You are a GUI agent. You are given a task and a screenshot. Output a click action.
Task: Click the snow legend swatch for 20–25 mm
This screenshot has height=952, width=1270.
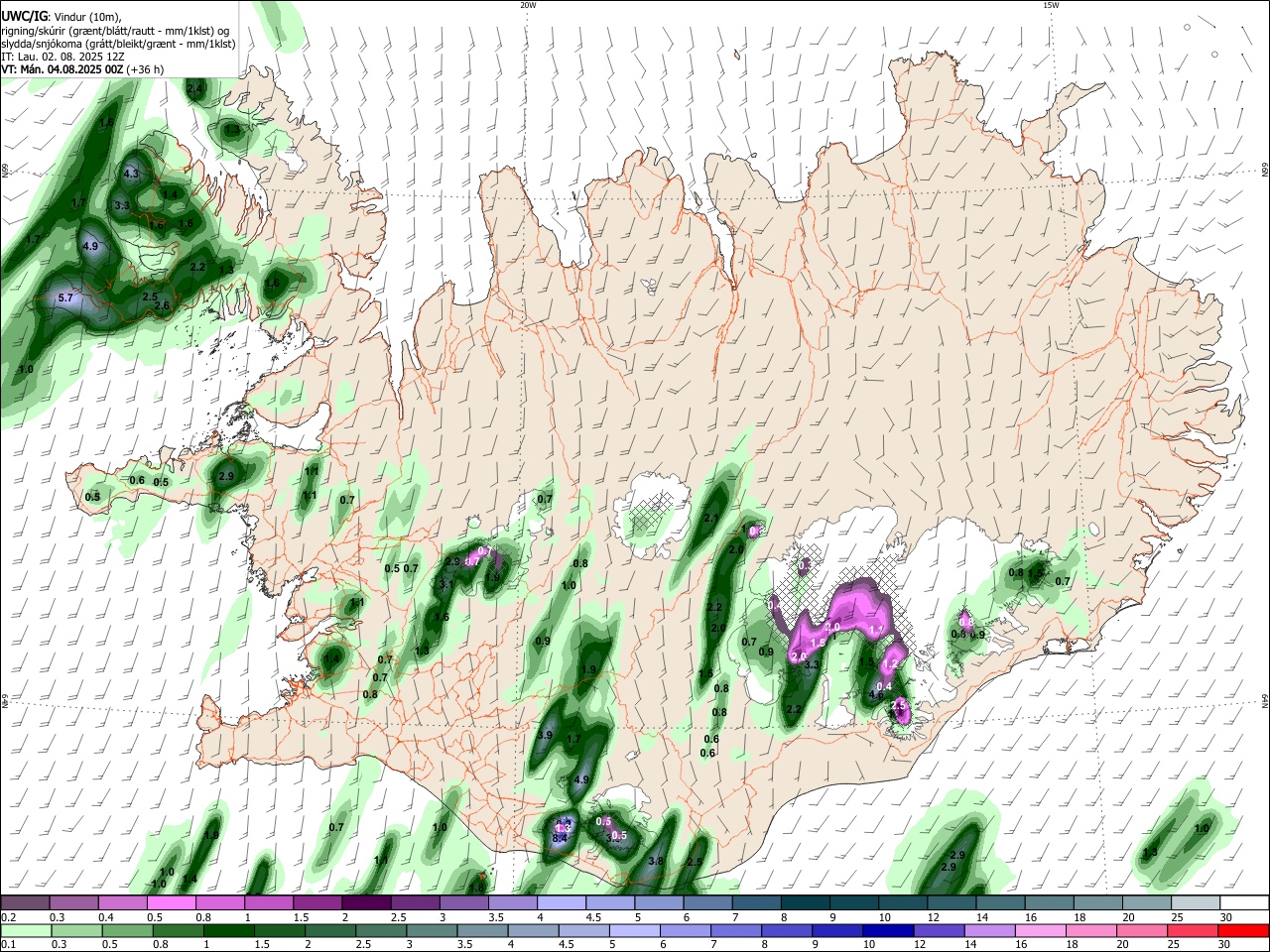(x=1147, y=902)
